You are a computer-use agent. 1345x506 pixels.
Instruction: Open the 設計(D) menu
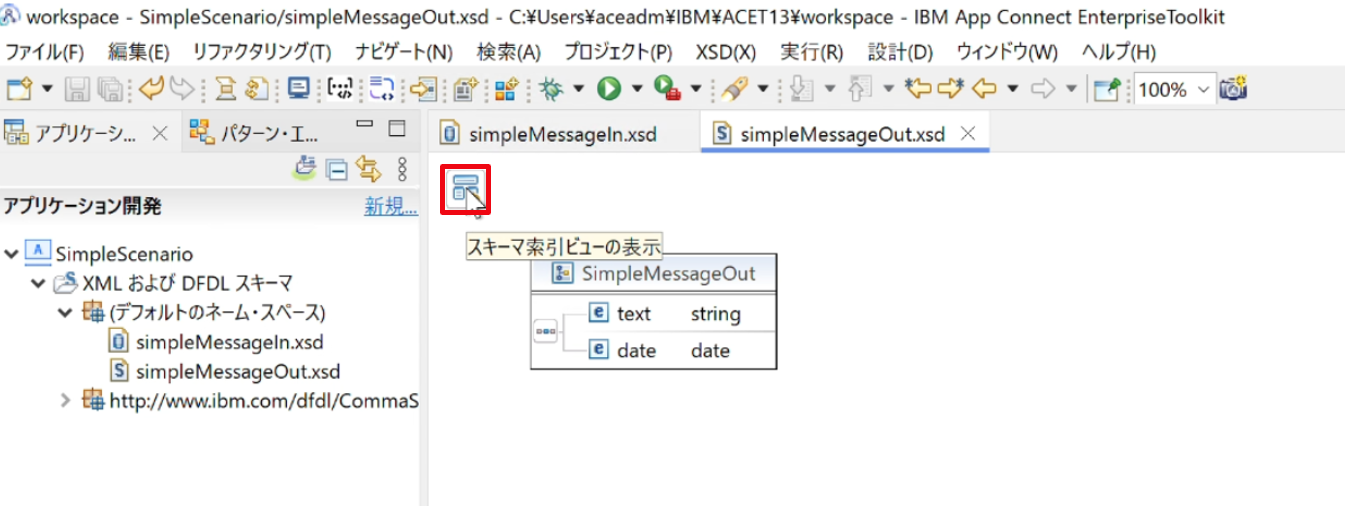[x=900, y=52]
